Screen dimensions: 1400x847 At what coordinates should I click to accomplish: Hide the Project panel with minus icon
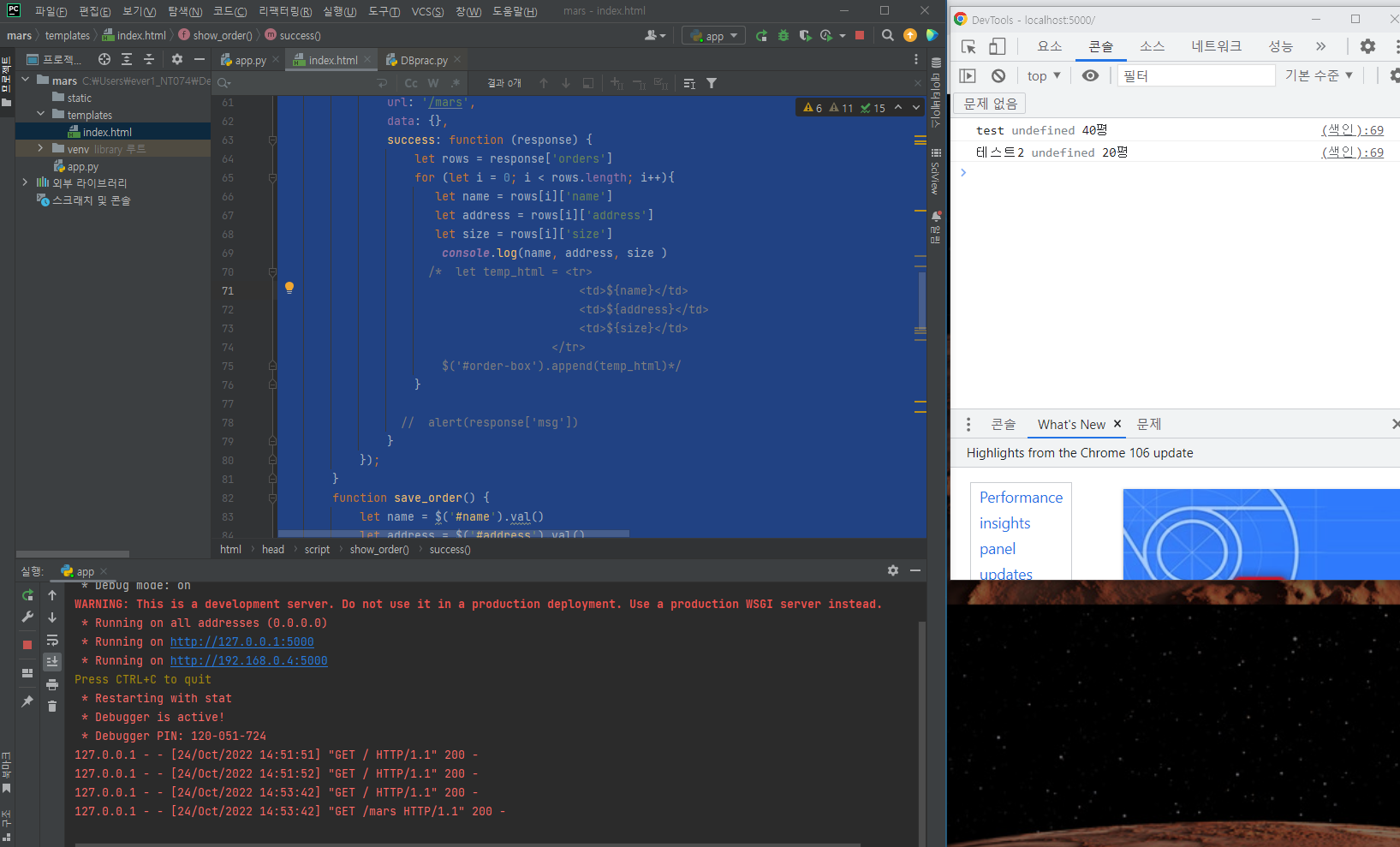(200, 59)
